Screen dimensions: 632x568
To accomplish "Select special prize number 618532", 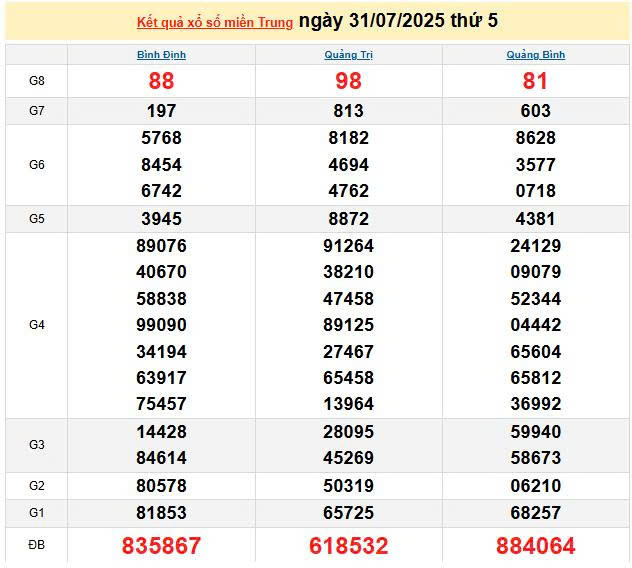I will (349, 546).
